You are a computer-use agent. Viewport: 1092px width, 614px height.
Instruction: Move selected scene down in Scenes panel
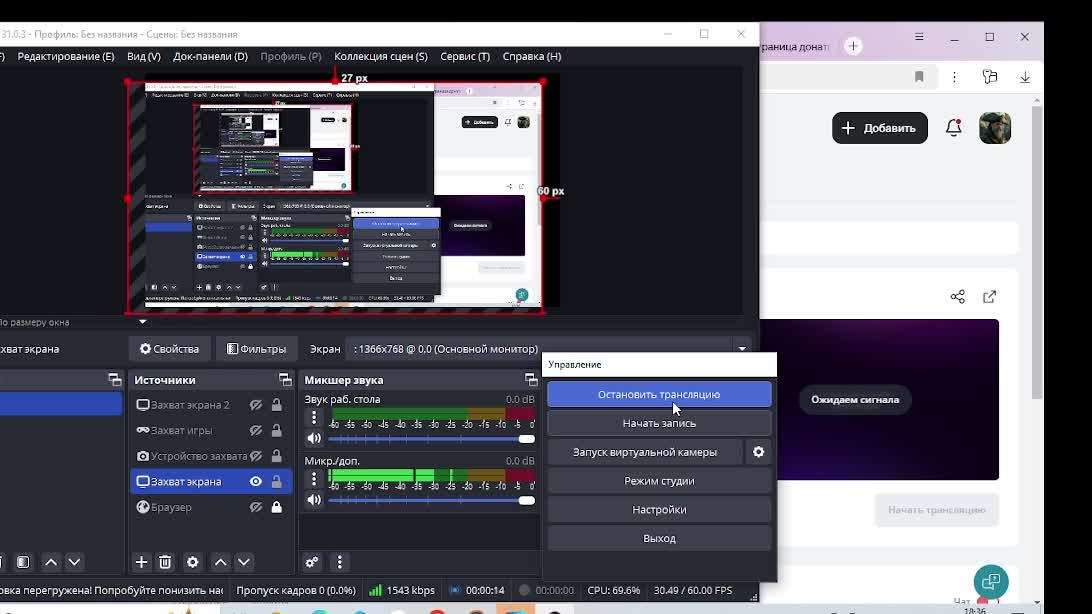click(x=75, y=562)
